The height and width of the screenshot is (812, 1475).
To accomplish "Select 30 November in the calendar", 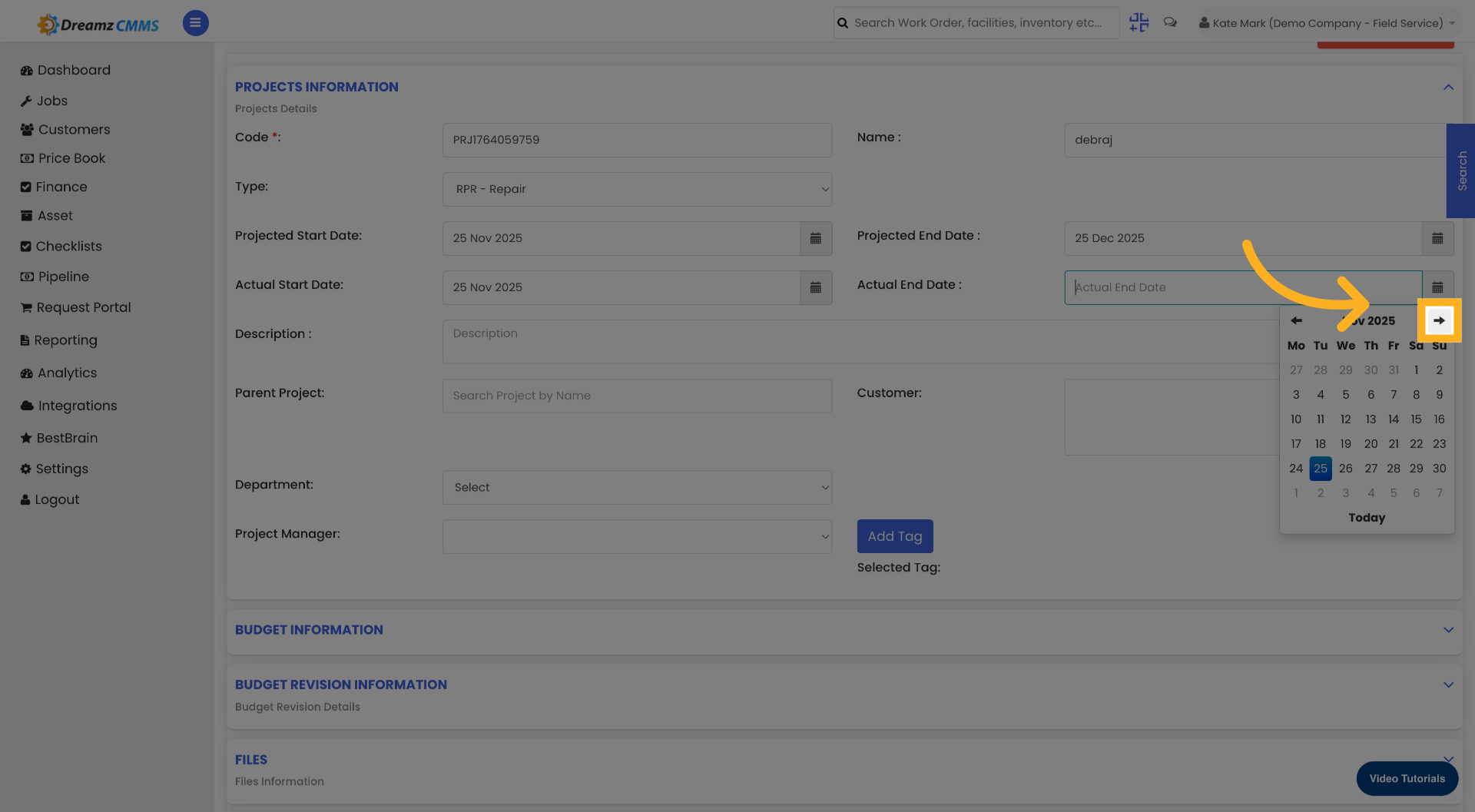I will pos(1439,469).
